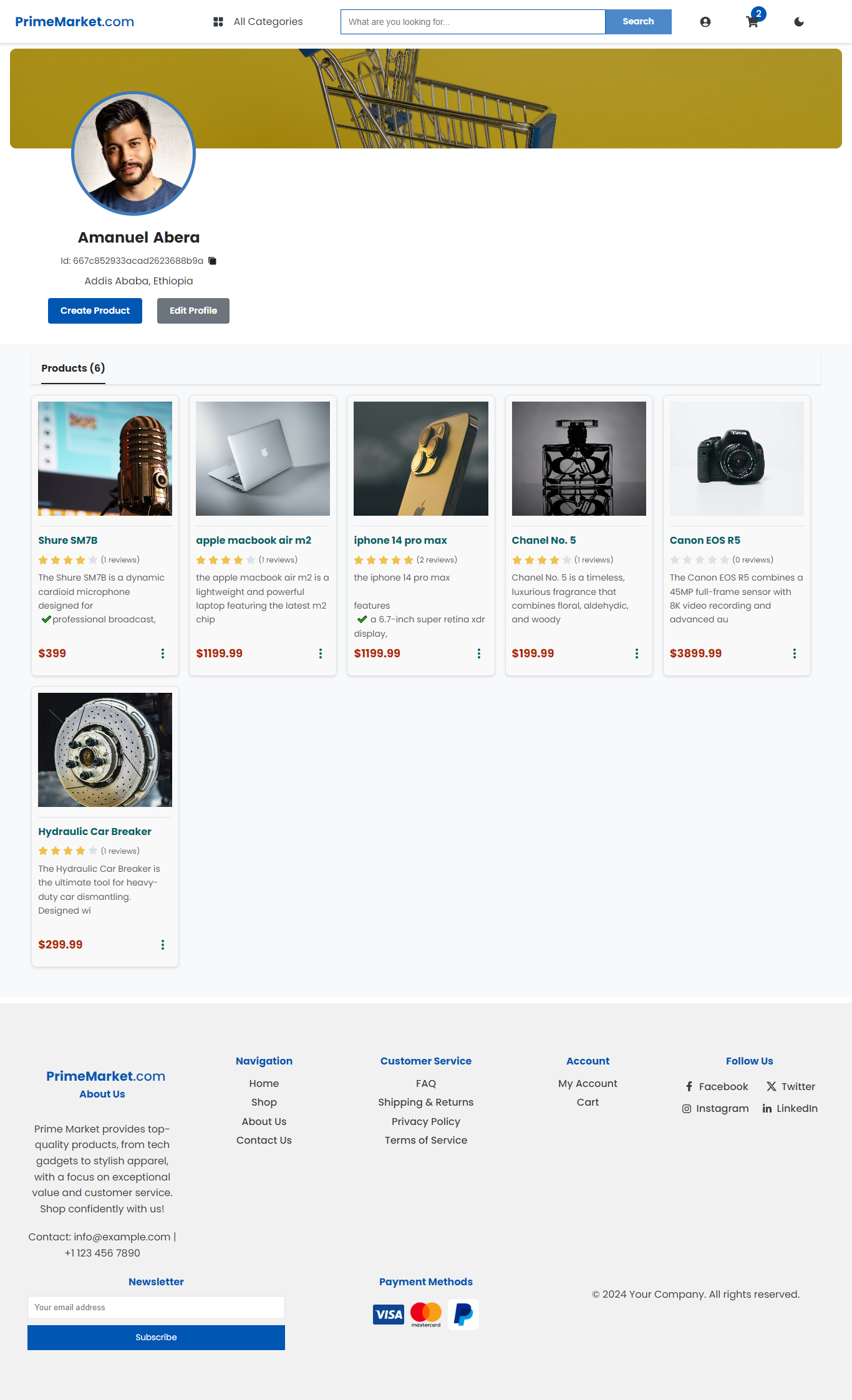Image resolution: width=852 pixels, height=1400 pixels.
Task: Select the Products (6) tab
Action: 73,369
